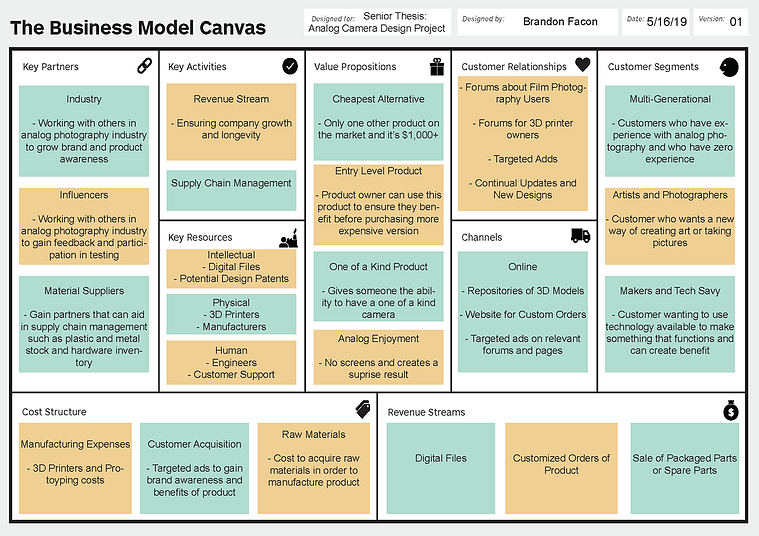Select the Version field 01

coord(720,22)
